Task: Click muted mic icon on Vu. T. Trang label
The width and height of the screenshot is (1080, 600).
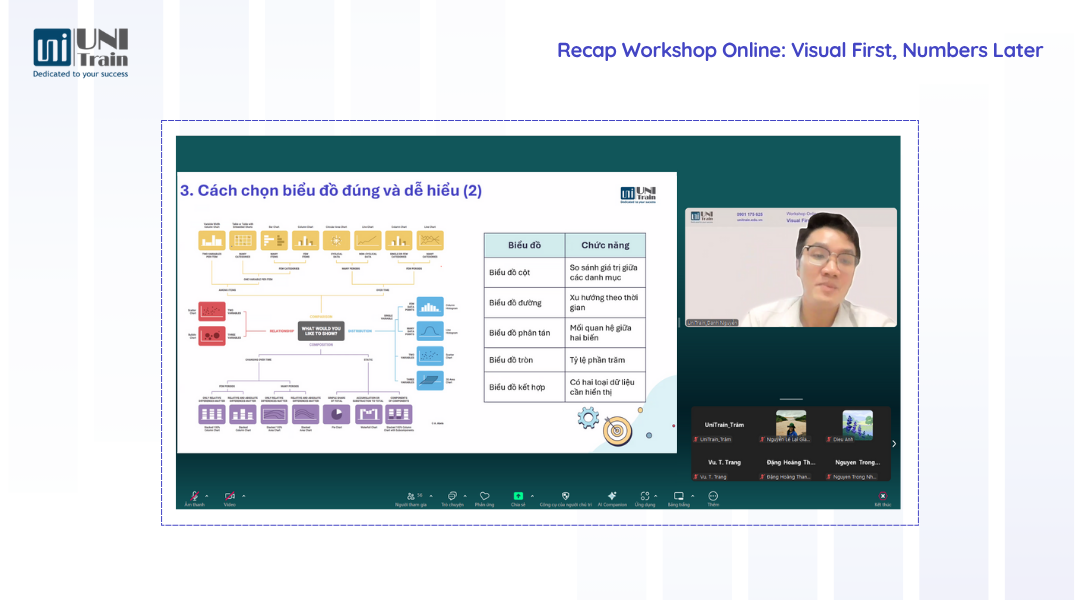Action: tap(696, 477)
